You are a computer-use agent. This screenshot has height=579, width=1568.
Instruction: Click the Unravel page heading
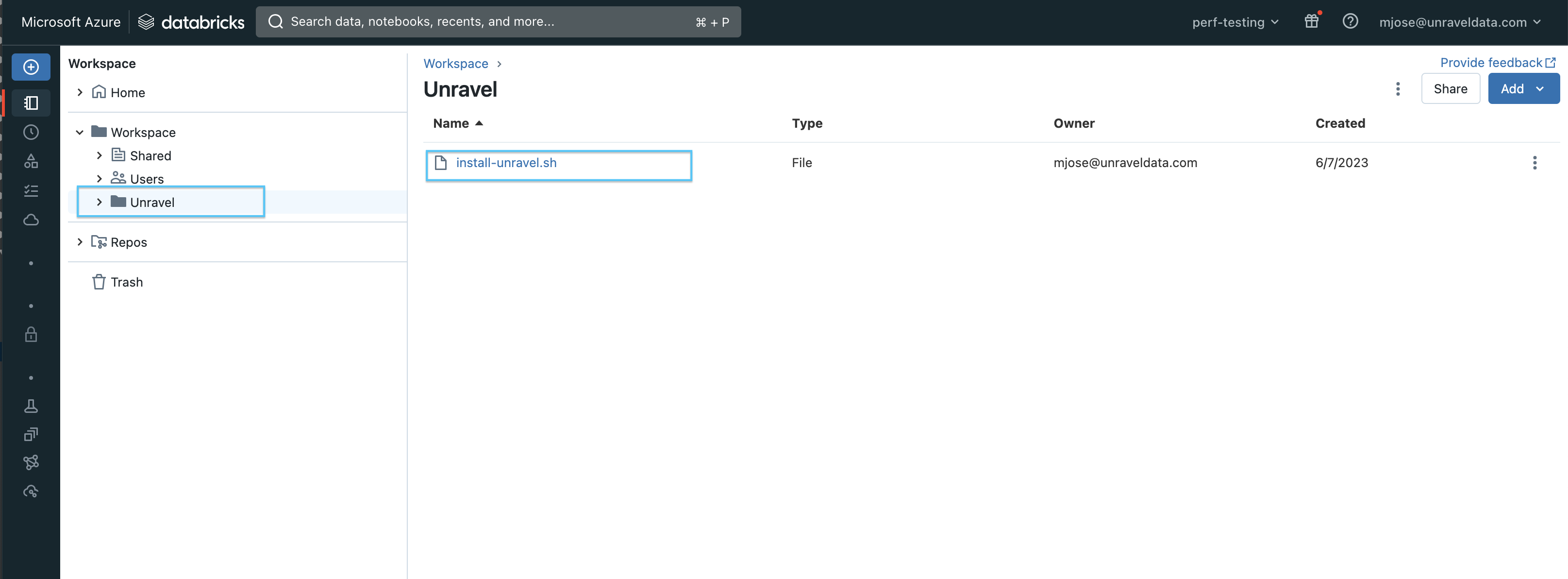coord(460,89)
